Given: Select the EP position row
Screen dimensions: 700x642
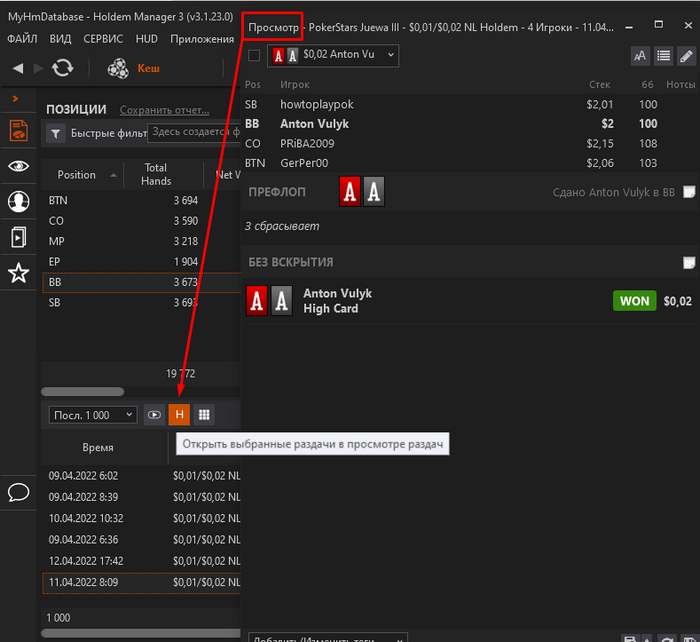Looking at the screenshot, I should pos(141,262).
